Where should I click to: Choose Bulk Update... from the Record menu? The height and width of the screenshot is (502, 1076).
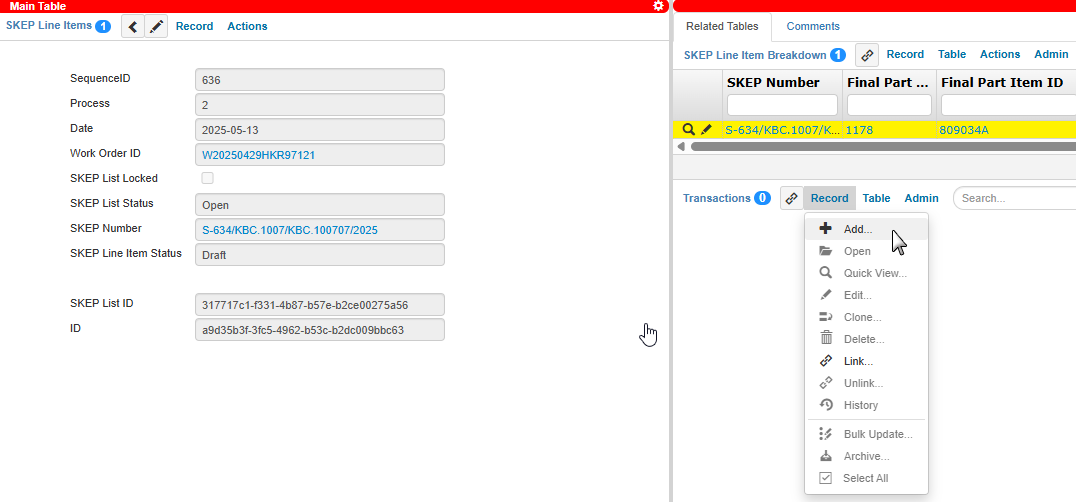[x=866, y=435]
